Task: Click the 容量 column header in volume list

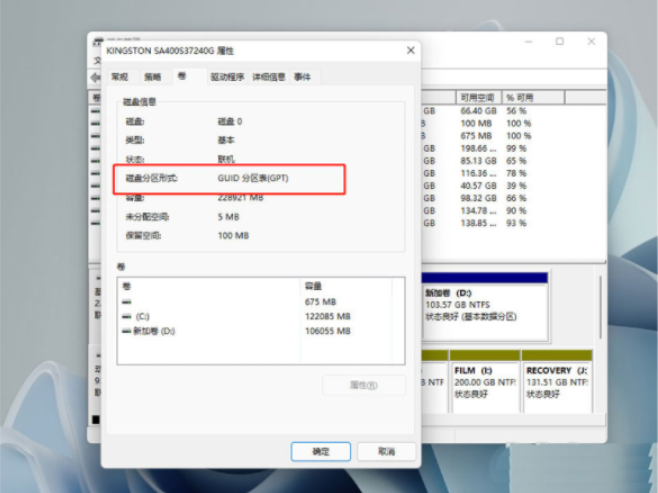Action: pos(346,286)
